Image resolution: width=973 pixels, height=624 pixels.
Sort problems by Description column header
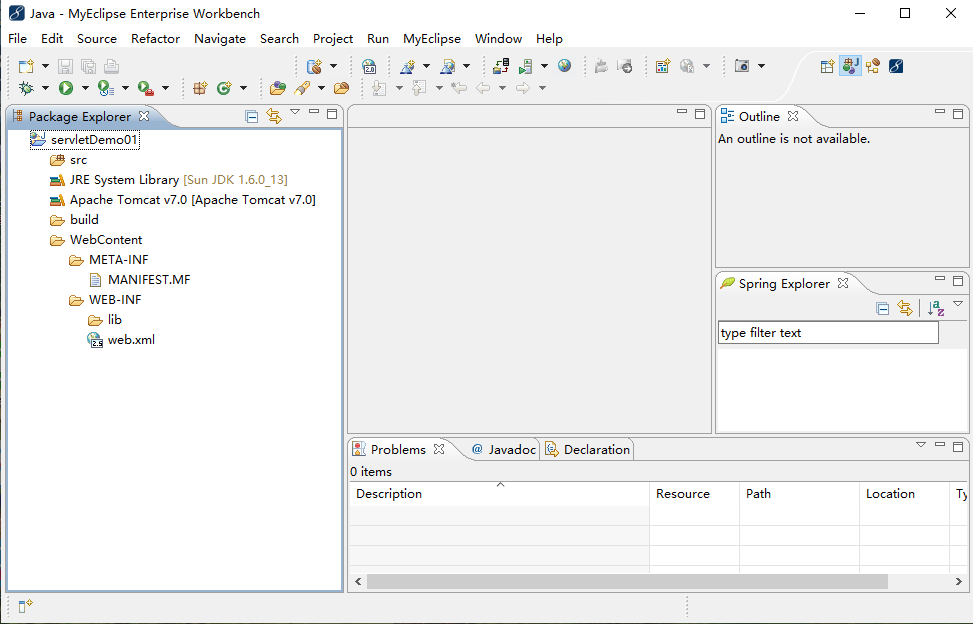(x=390, y=494)
